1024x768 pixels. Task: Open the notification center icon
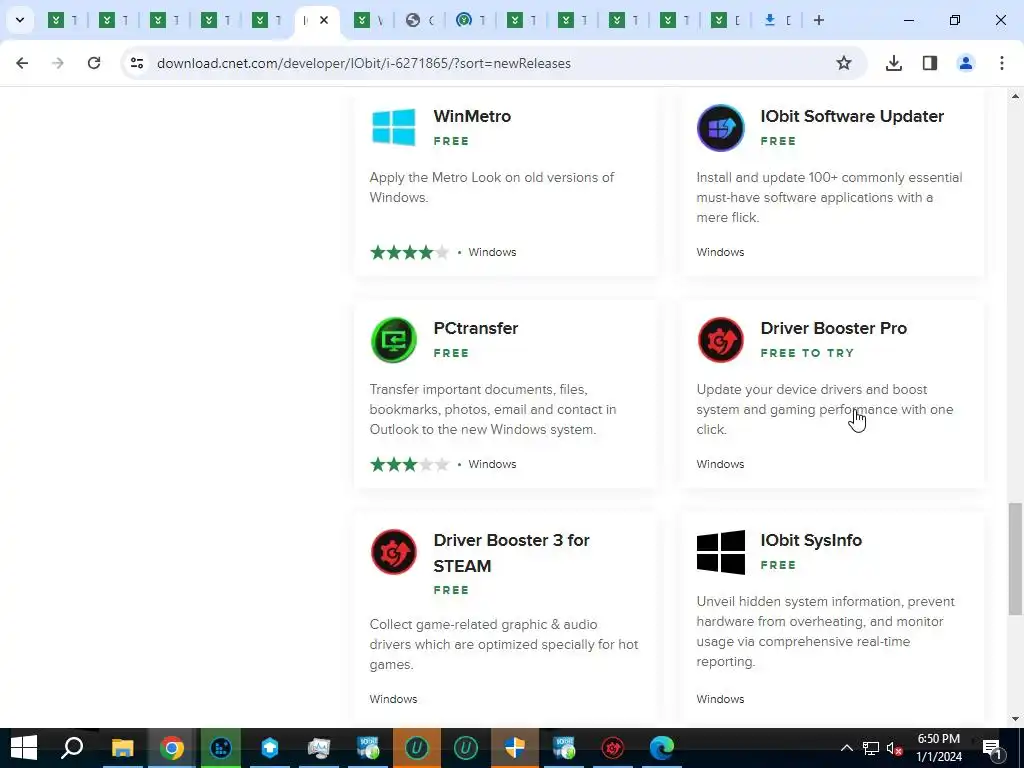(x=992, y=748)
